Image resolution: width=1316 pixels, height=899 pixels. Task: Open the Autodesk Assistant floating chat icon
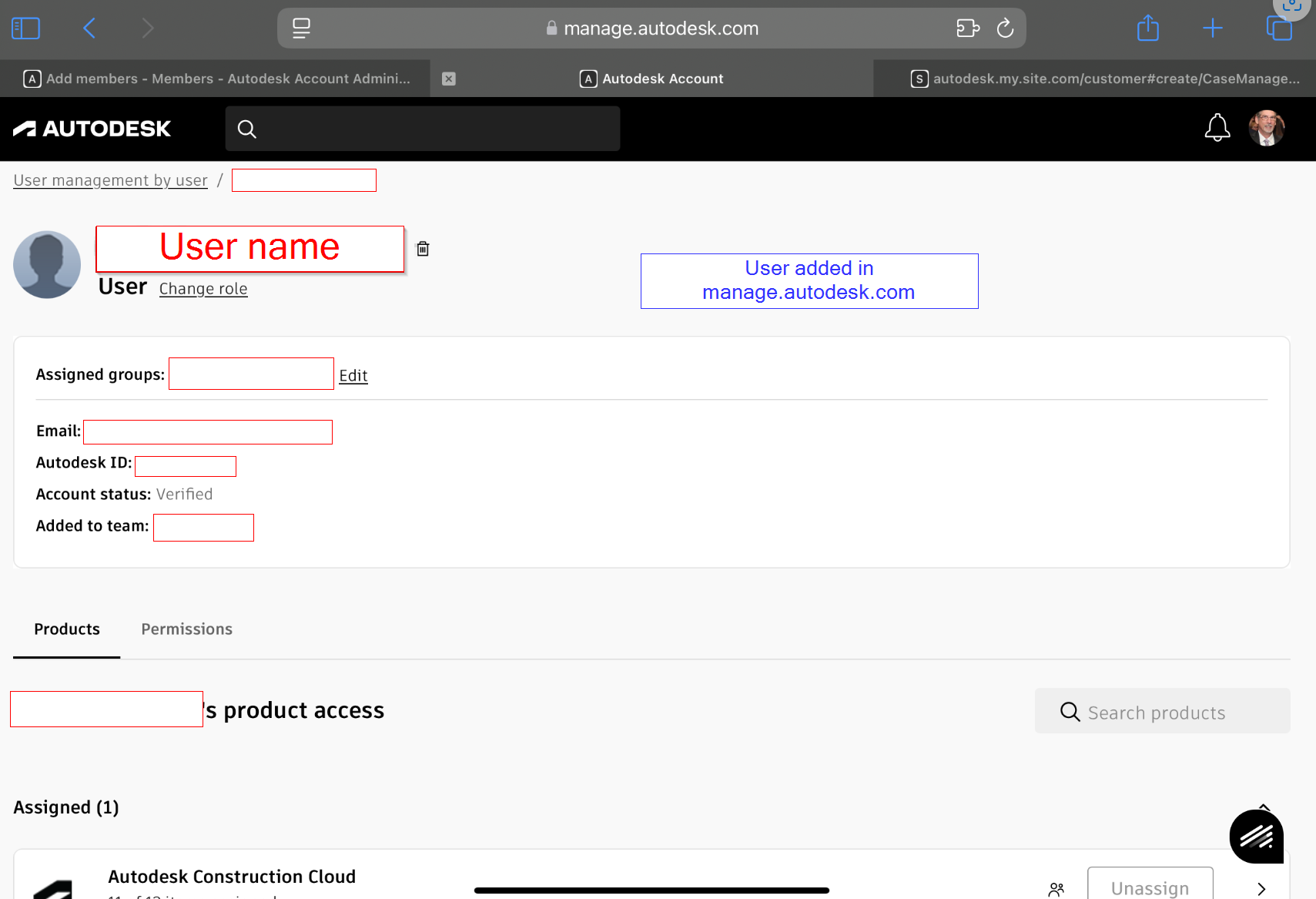[1256, 836]
